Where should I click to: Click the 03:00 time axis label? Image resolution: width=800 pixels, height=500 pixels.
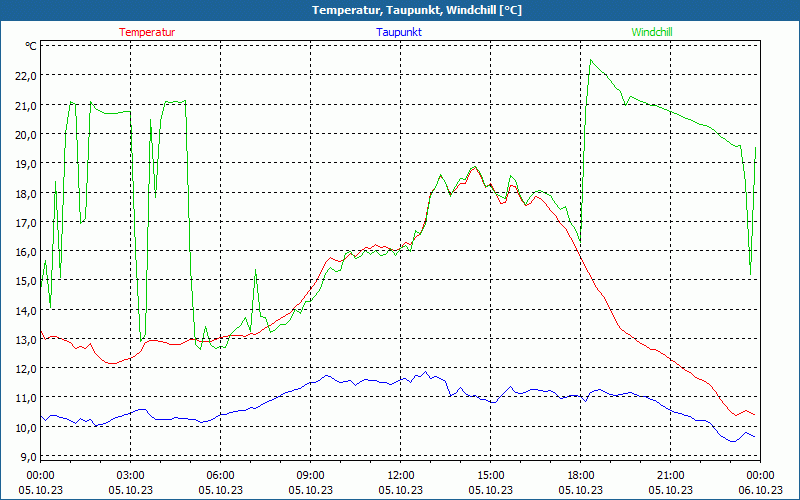pos(131,476)
